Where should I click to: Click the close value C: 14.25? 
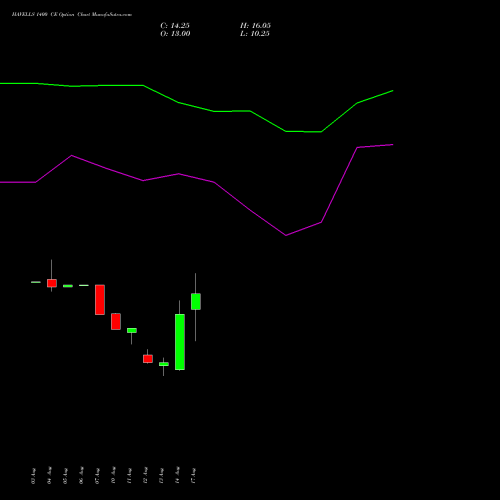175,26
